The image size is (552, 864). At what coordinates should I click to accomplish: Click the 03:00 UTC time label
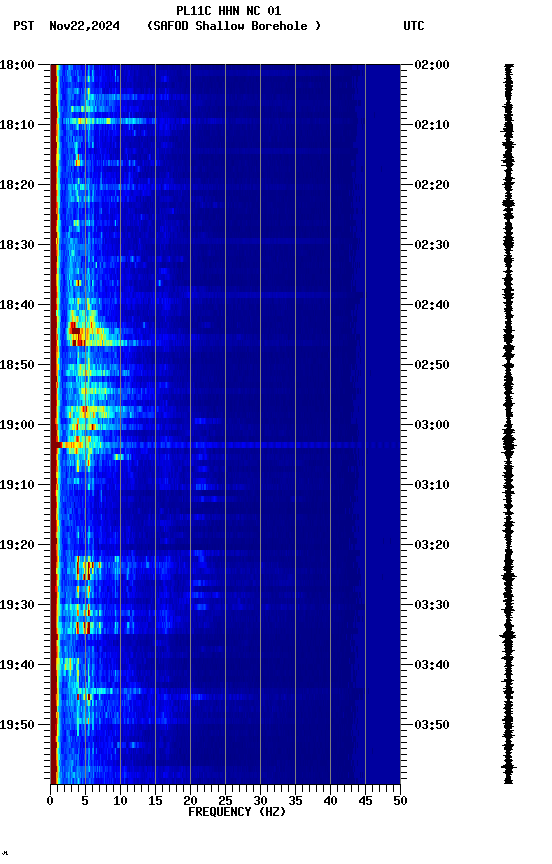[x=432, y=425]
